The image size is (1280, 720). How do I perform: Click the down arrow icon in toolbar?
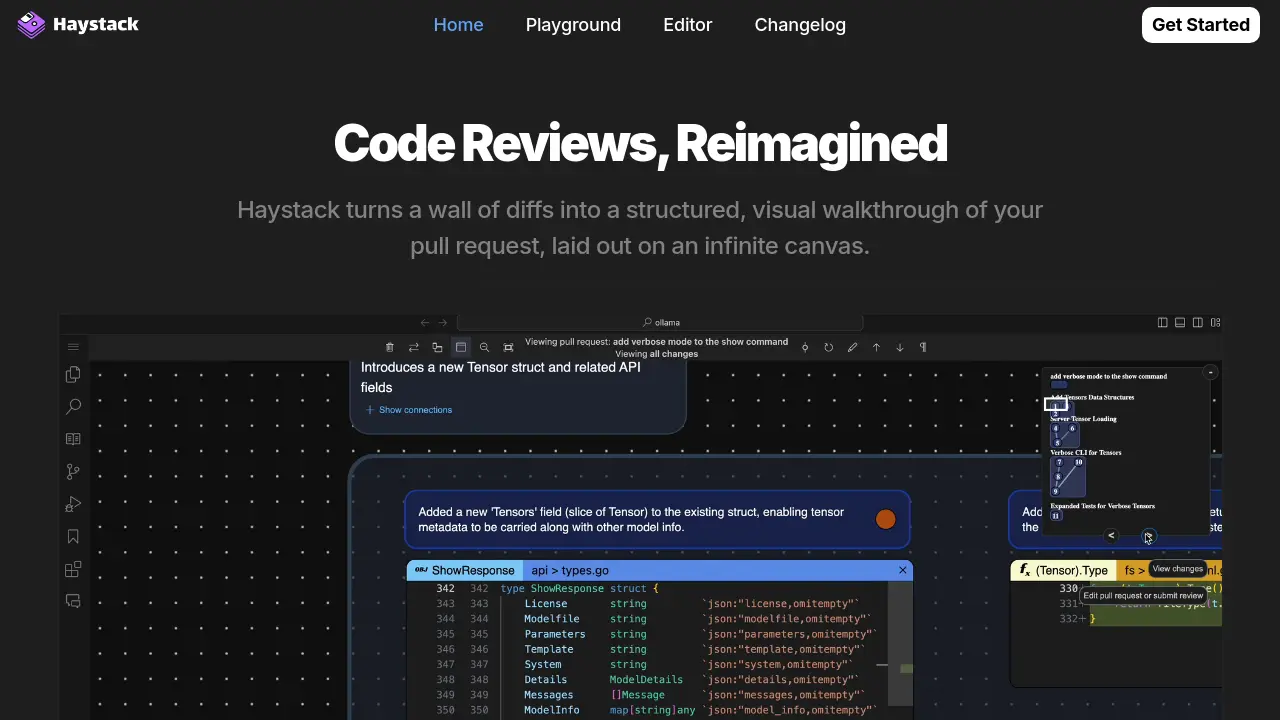coord(899,347)
